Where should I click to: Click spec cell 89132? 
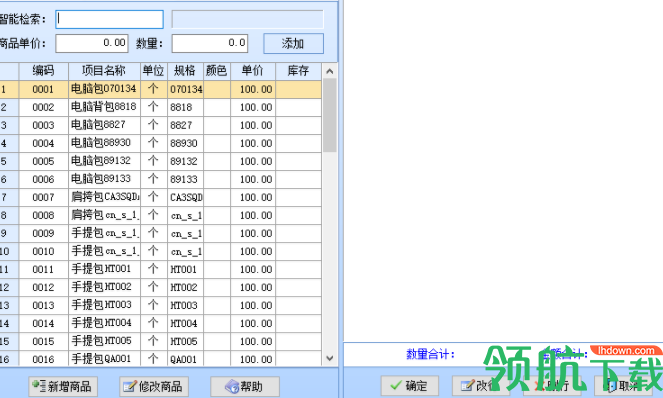tap(185, 161)
